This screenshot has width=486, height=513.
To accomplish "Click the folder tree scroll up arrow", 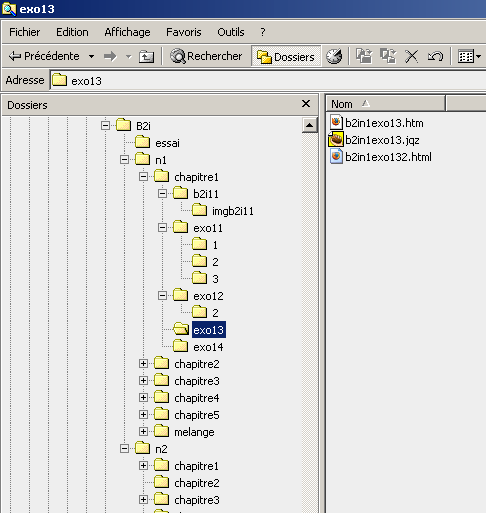I will tap(309, 125).
